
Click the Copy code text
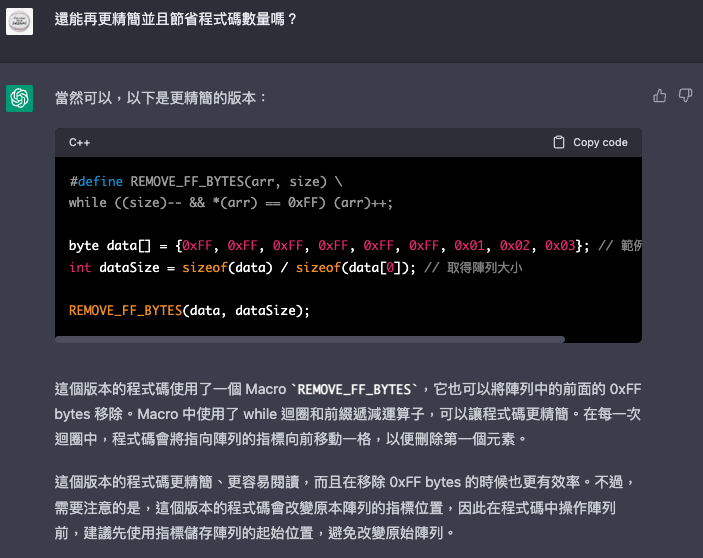600,142
